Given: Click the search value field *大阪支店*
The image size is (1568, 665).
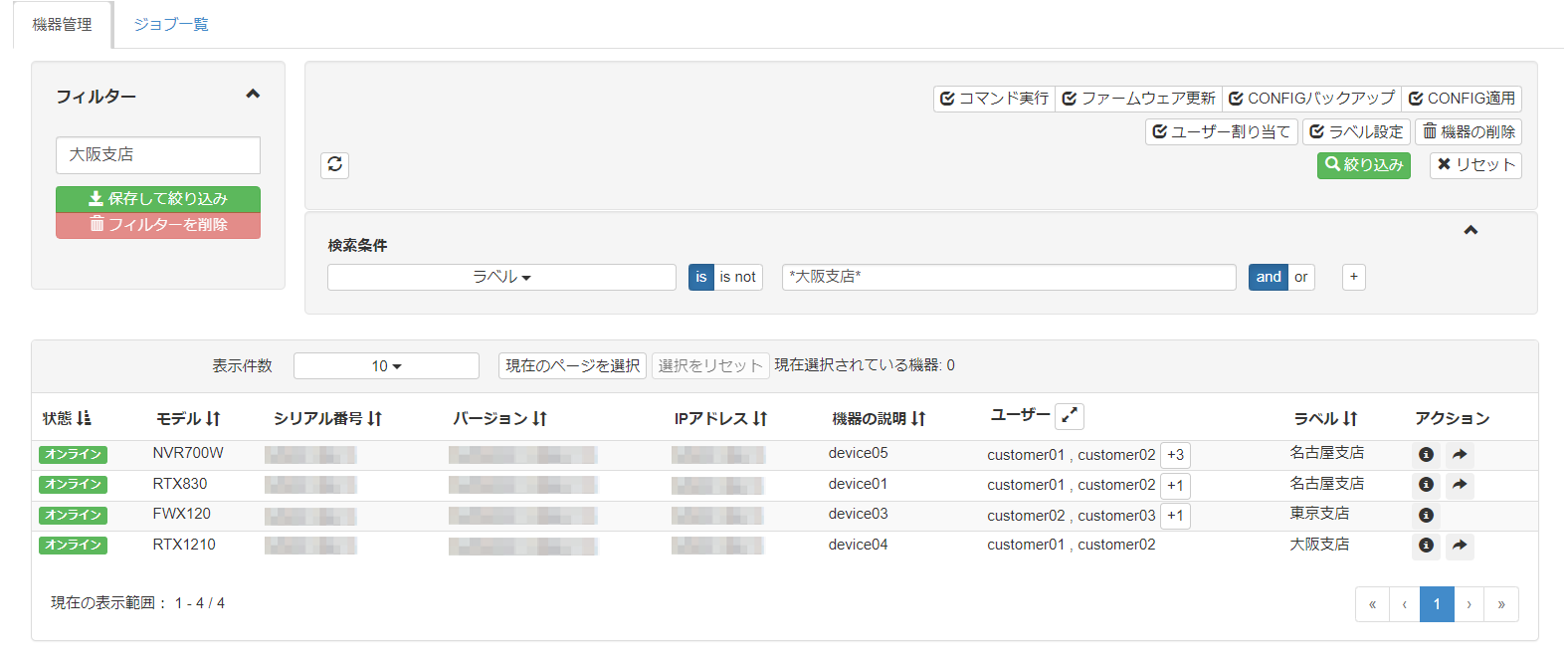Looking at the screenshot, I should click(x=1009, y=277).
